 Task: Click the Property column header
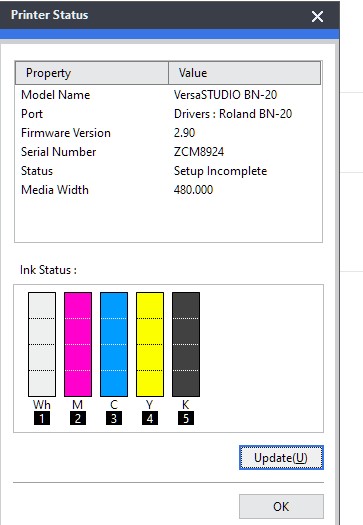coord(92,73)
